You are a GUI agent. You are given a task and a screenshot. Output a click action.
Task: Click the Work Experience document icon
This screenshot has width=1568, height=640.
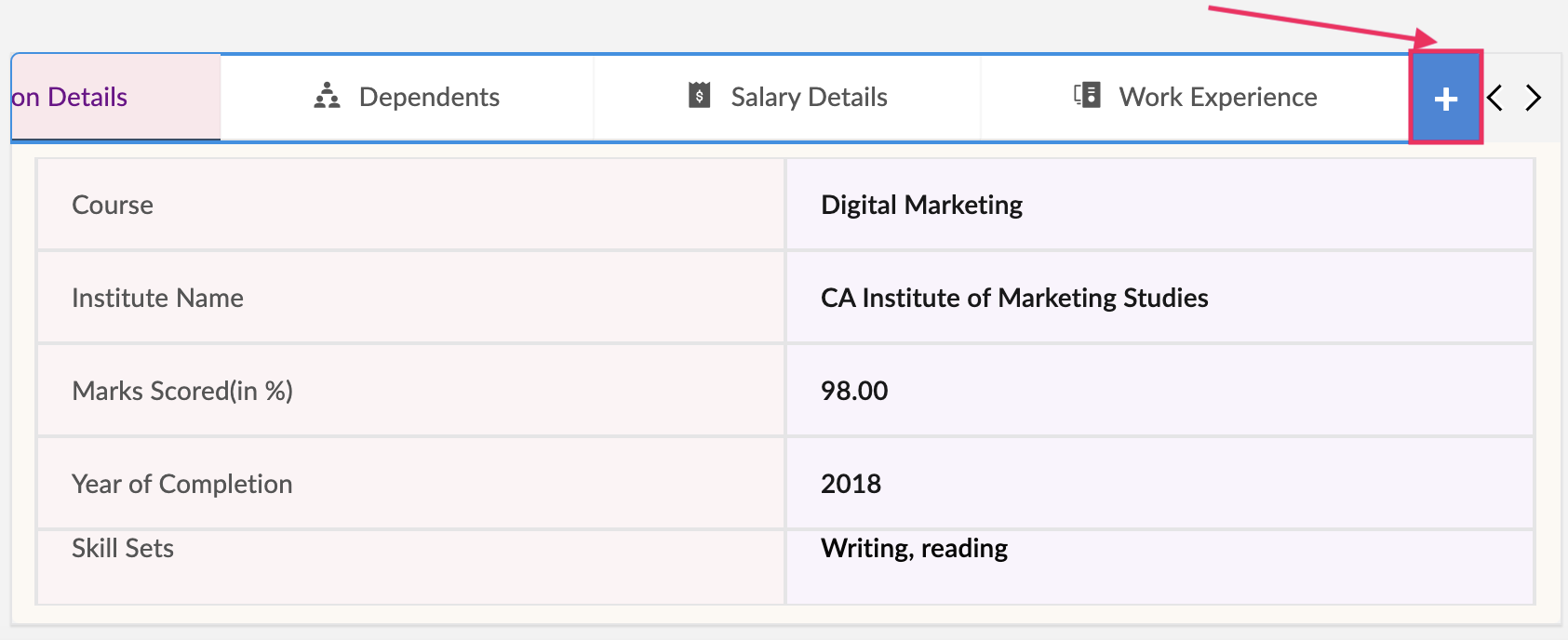pos(1087,95)
